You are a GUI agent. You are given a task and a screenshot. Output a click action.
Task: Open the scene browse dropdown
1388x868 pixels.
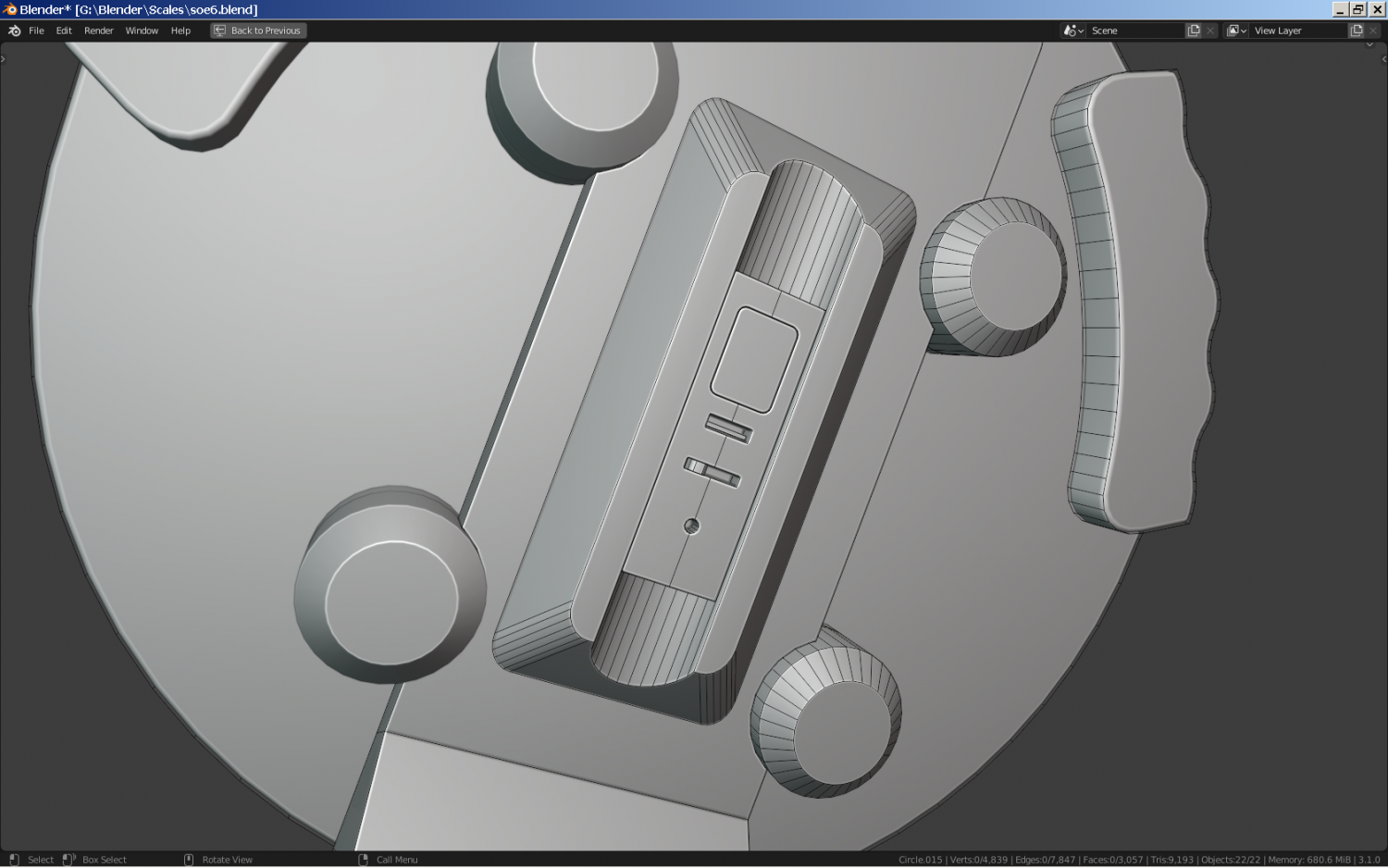point(1073,31)
